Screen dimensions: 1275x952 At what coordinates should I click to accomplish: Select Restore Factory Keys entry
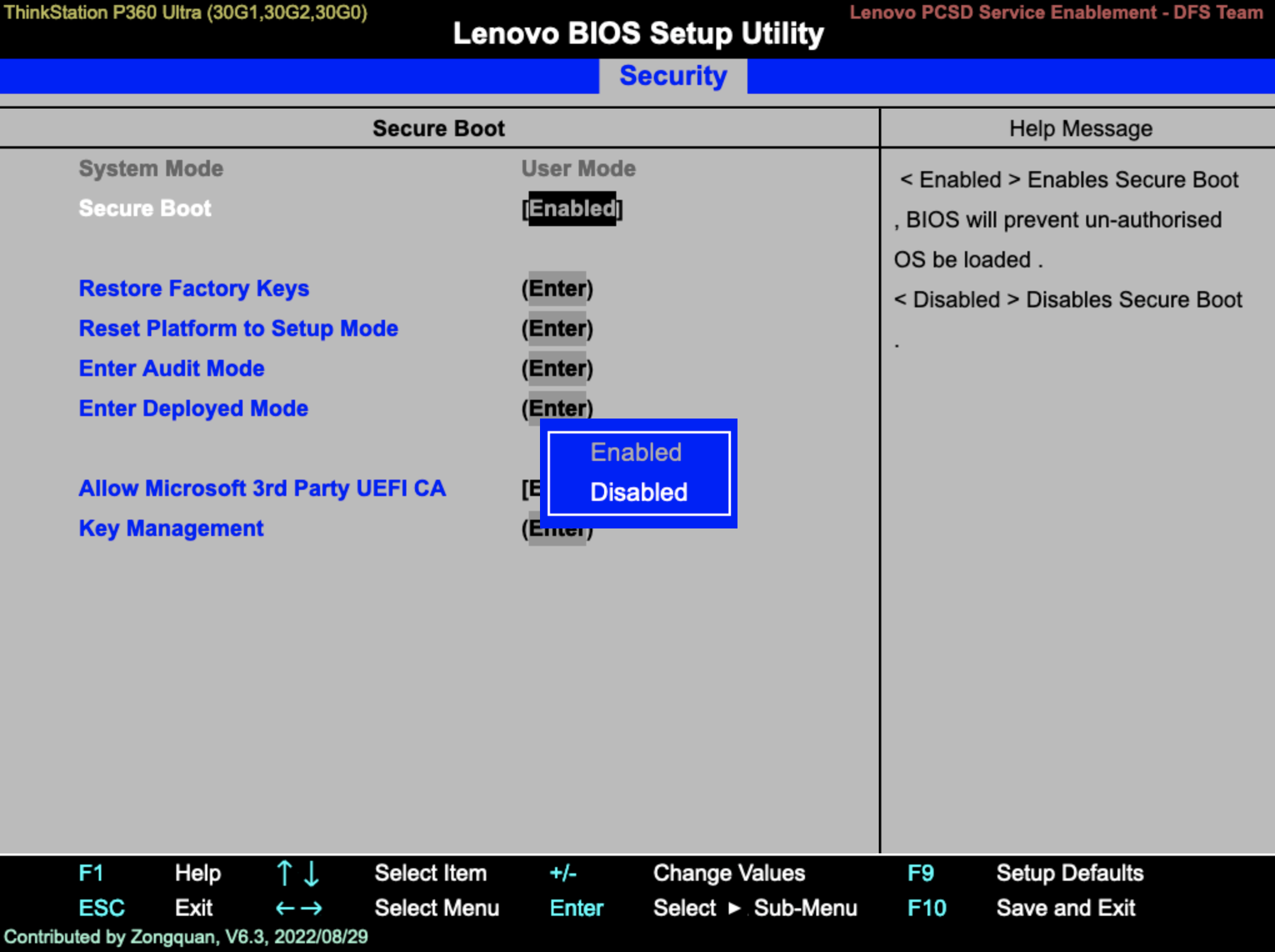click(x=194, y=289)
